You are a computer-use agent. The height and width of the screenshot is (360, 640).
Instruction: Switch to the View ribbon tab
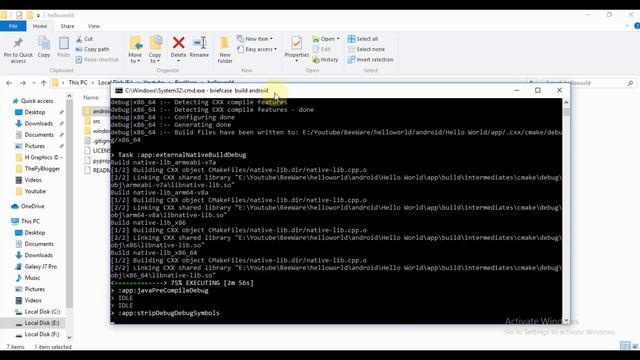pos(93,26)
